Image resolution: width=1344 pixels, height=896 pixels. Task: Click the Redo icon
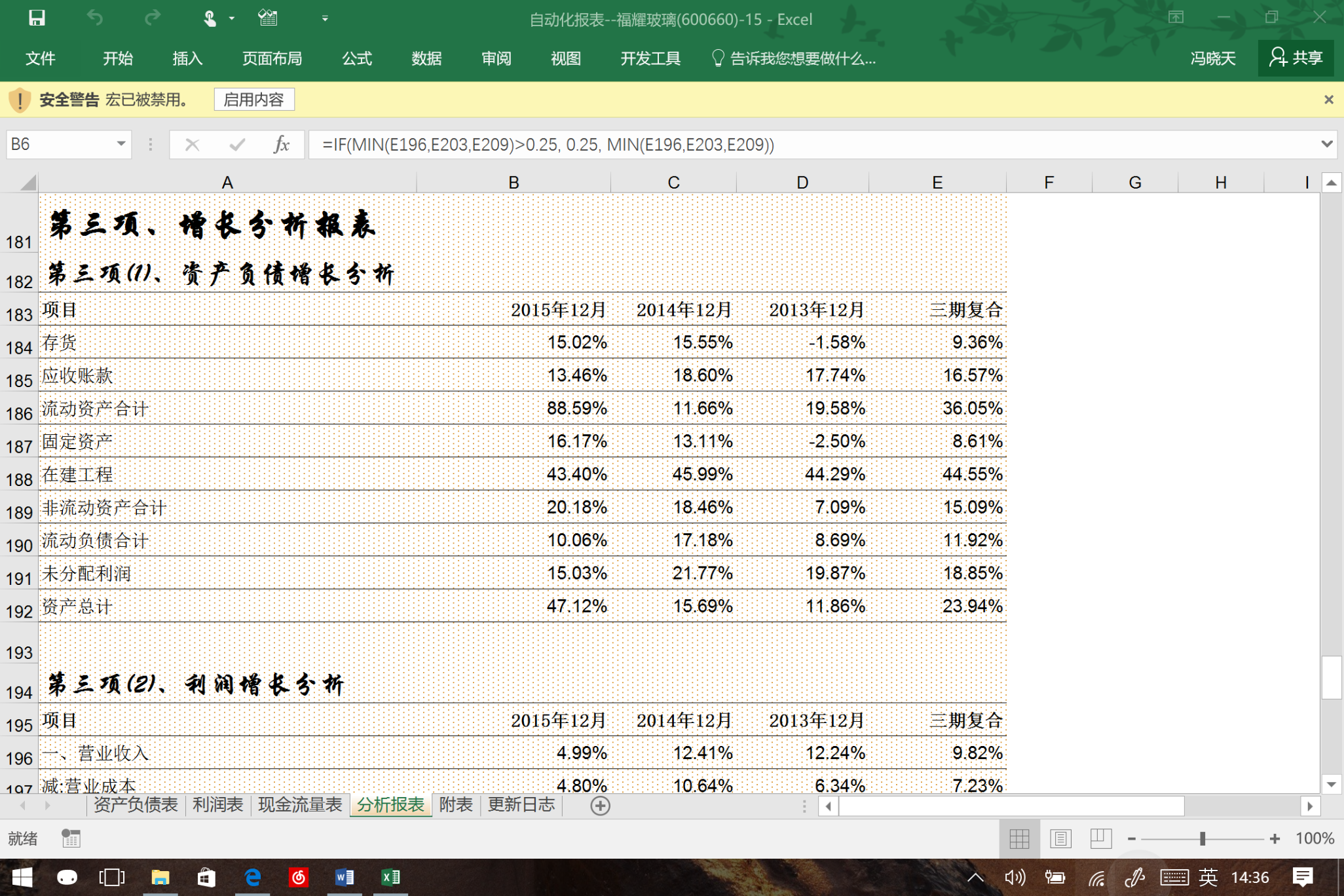tap(152, 18)
